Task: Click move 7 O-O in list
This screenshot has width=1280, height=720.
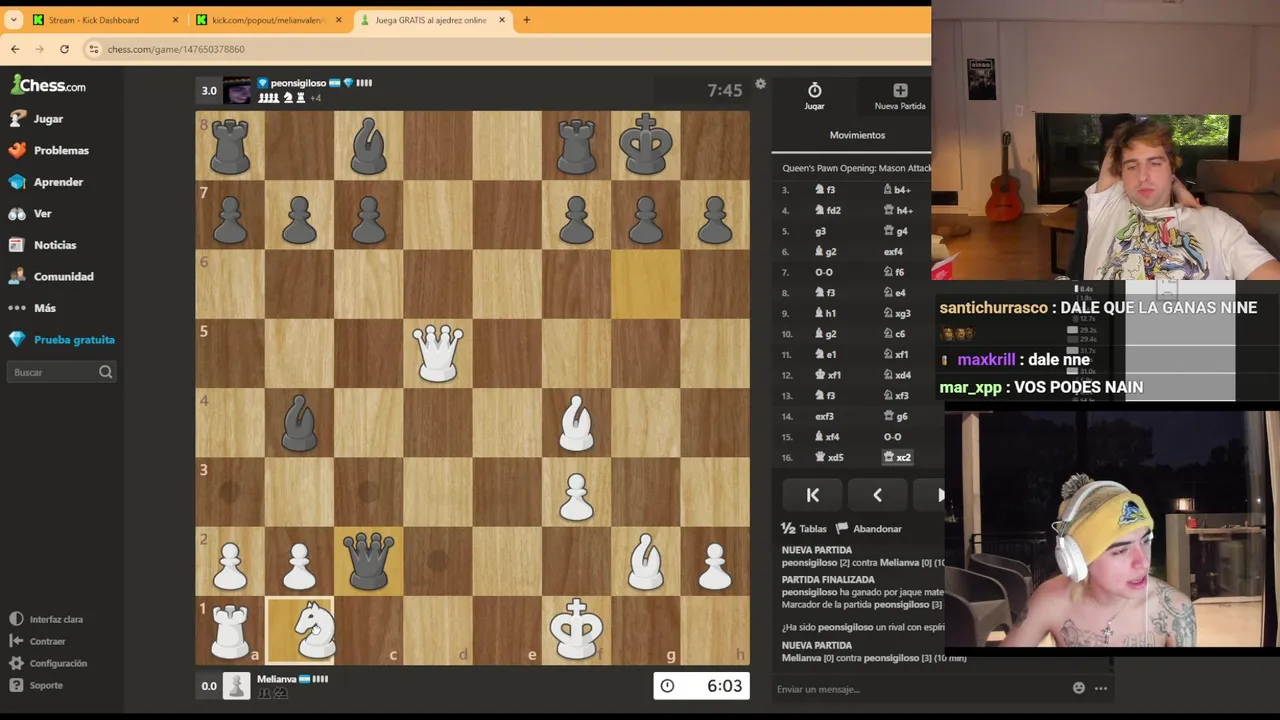Action: (823, 272)
